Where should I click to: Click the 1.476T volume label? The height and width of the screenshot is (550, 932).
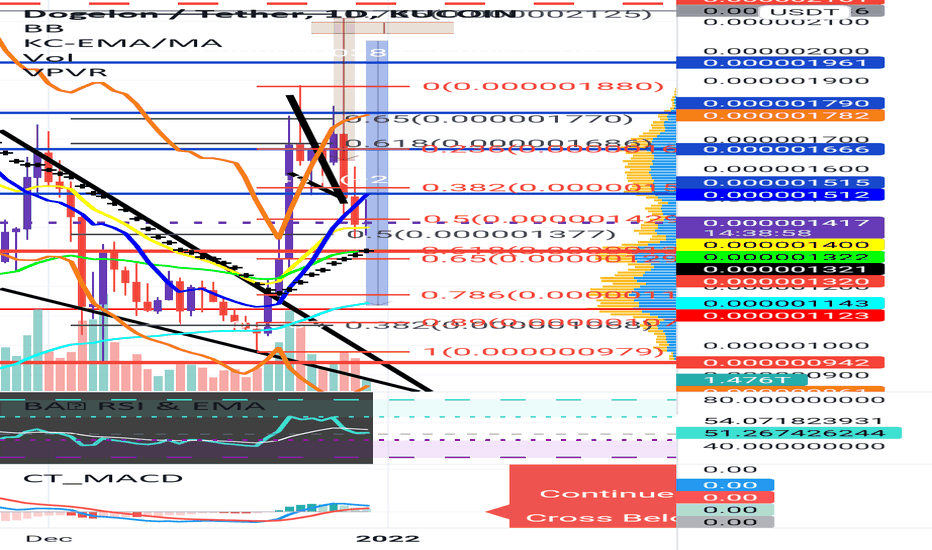tap(742, 380)
